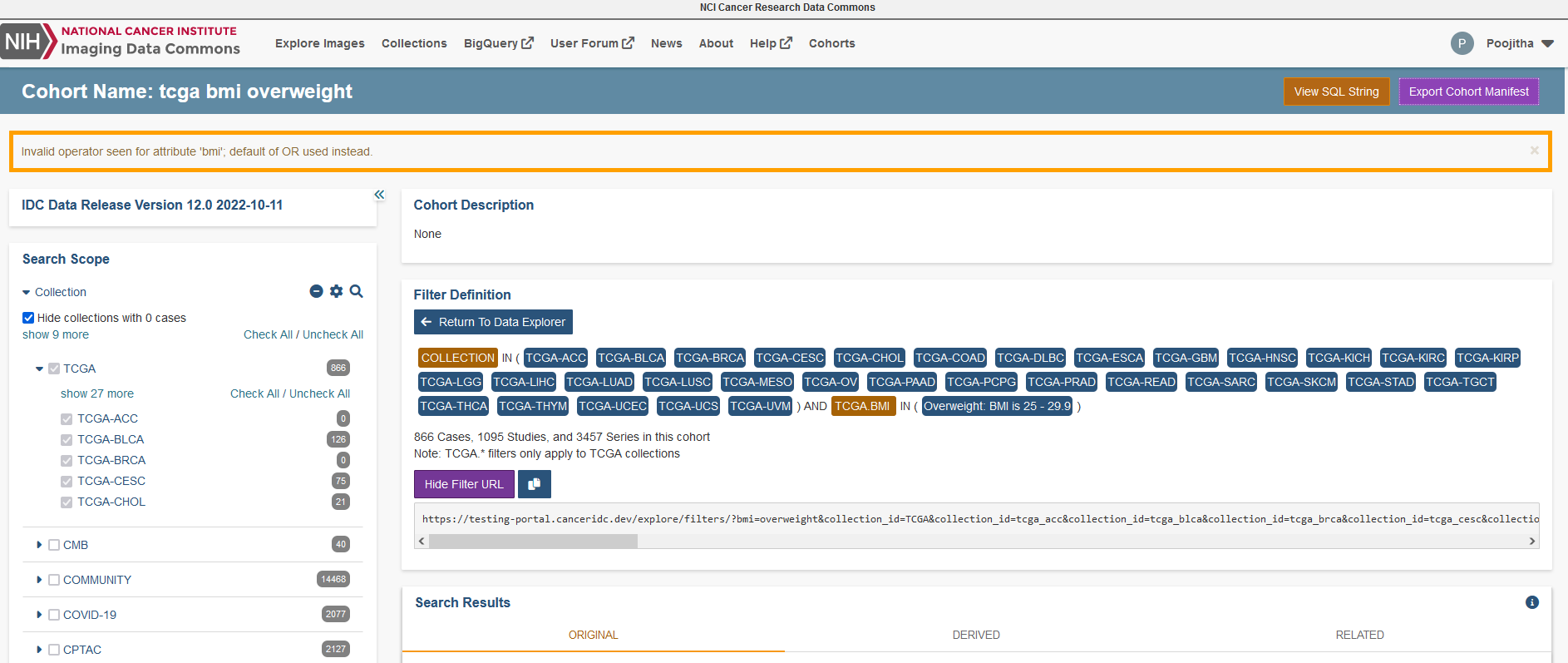Open BigQuery external link

tap(498, 43)
